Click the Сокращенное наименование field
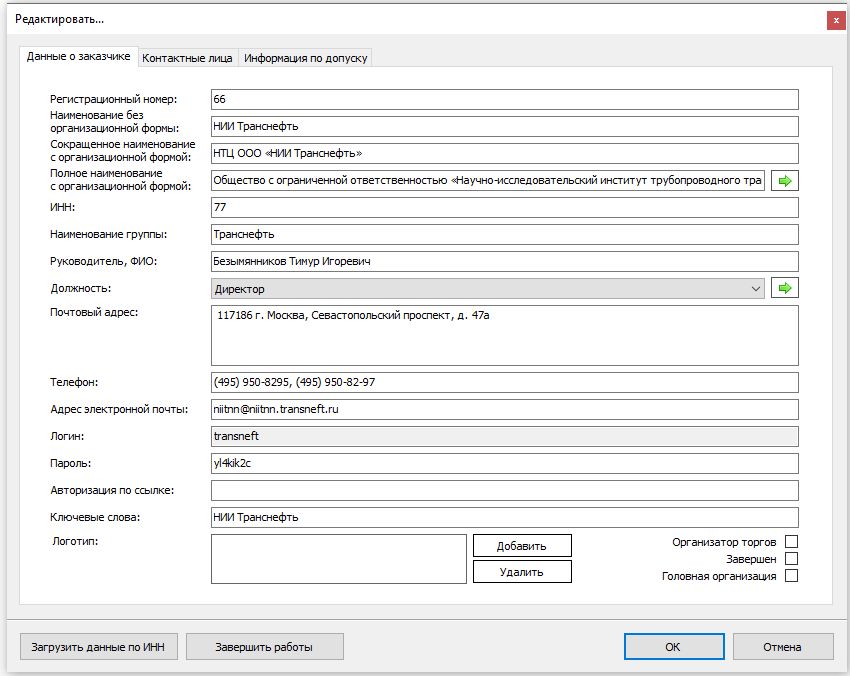 (505, 153)
